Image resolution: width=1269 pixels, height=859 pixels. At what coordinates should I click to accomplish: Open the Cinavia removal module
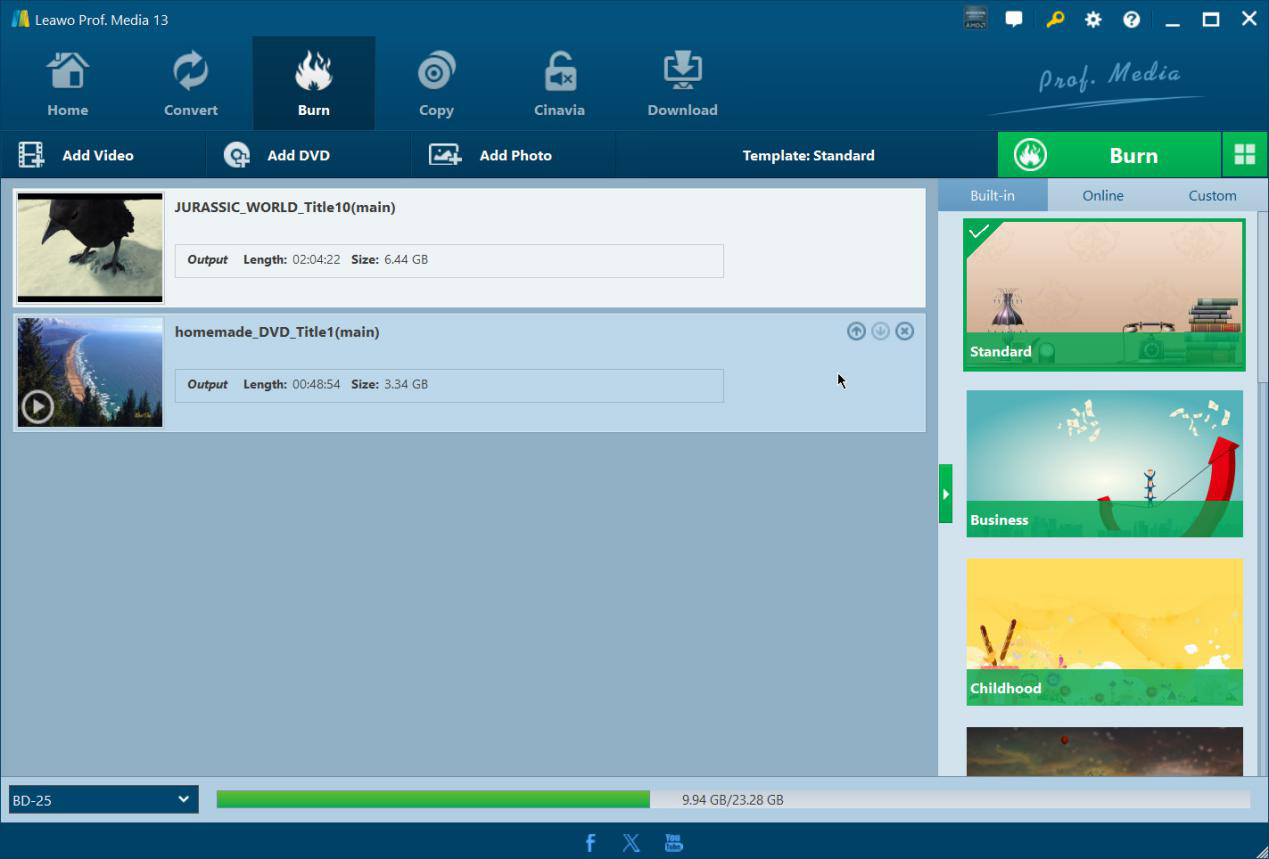559,84
